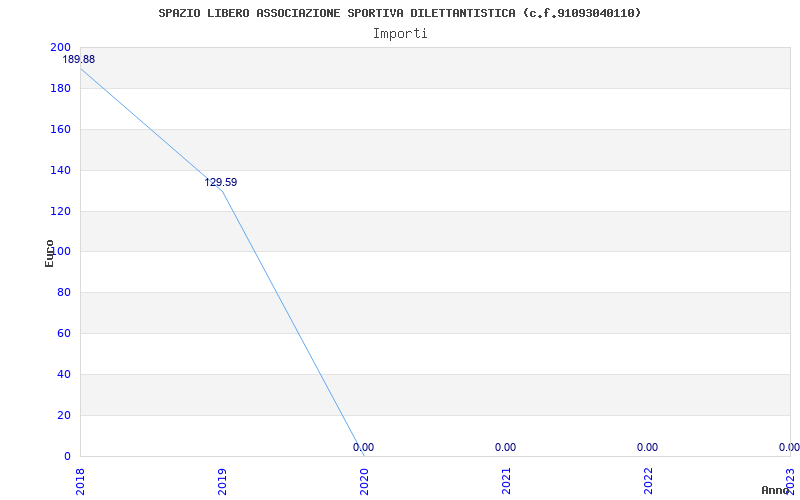800x500 pixels.
Task: Click the 60 tick on the Euro axis
Action: (64, 333)
